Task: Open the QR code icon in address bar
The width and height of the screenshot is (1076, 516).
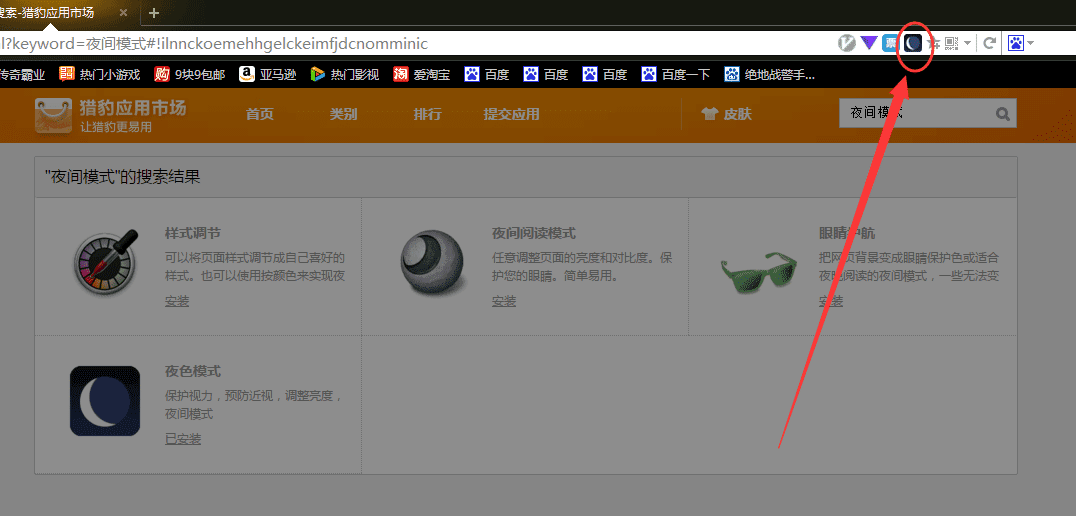Action: coord(951,43)
